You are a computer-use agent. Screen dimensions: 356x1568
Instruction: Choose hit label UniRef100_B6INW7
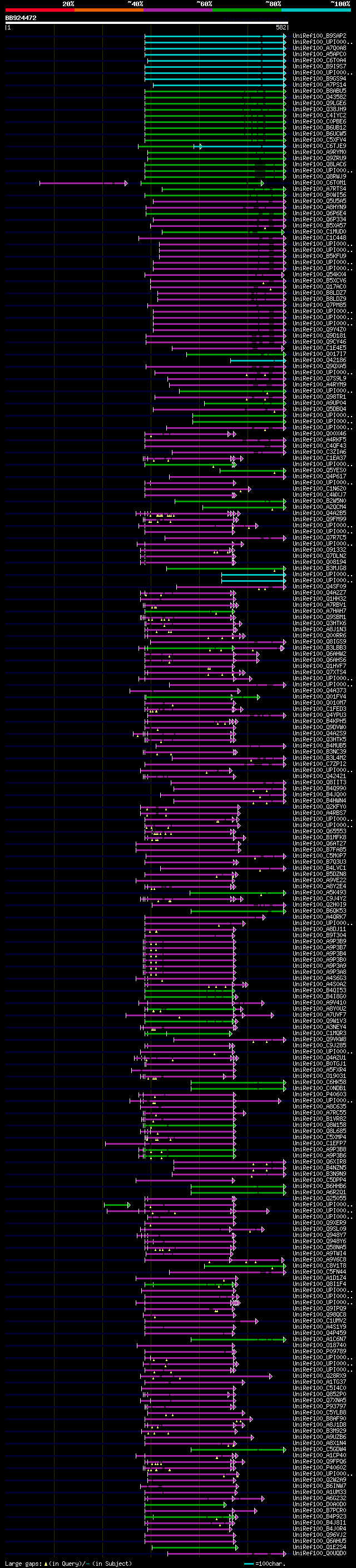pyautogui.click(x=319, y=1486)
